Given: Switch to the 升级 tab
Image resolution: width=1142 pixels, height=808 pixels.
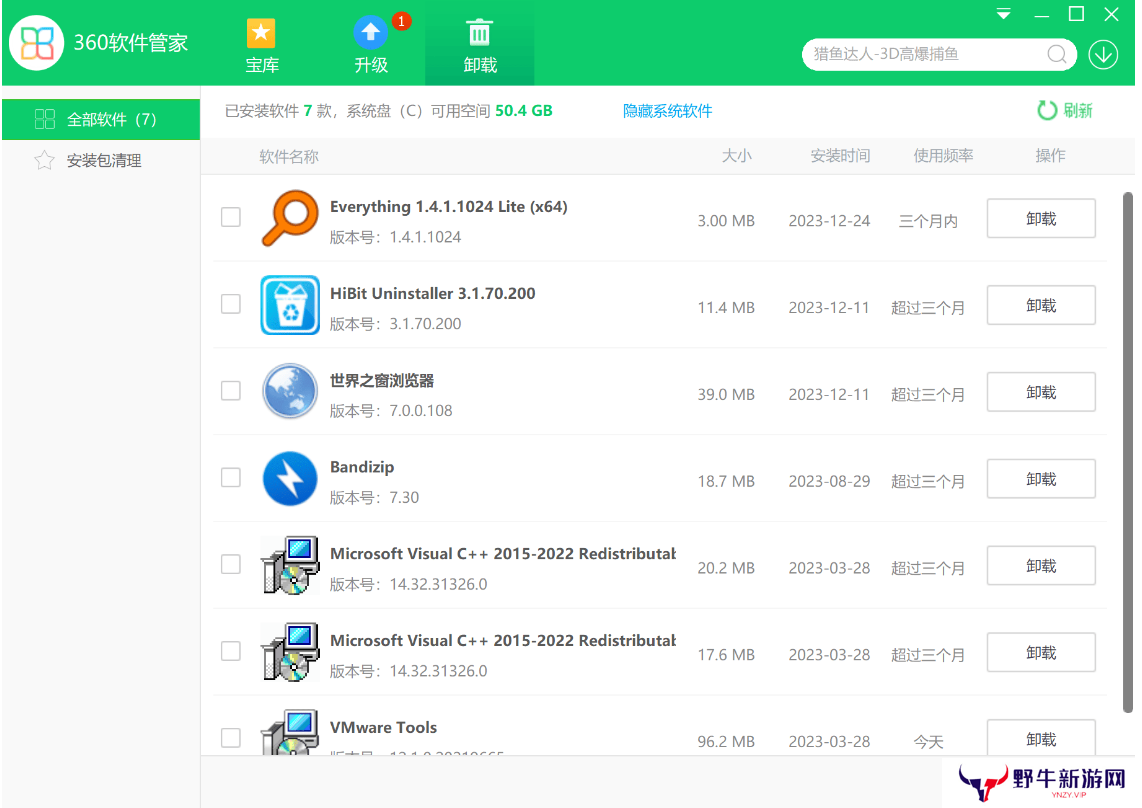Looking at the screenshot, I should point(371,47).
